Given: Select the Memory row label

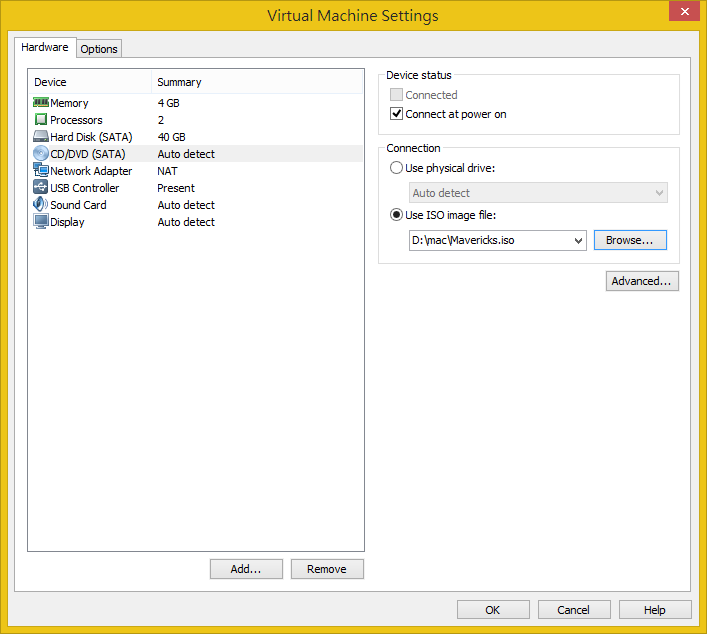Looking at the screenshot, I should point(69,103).
